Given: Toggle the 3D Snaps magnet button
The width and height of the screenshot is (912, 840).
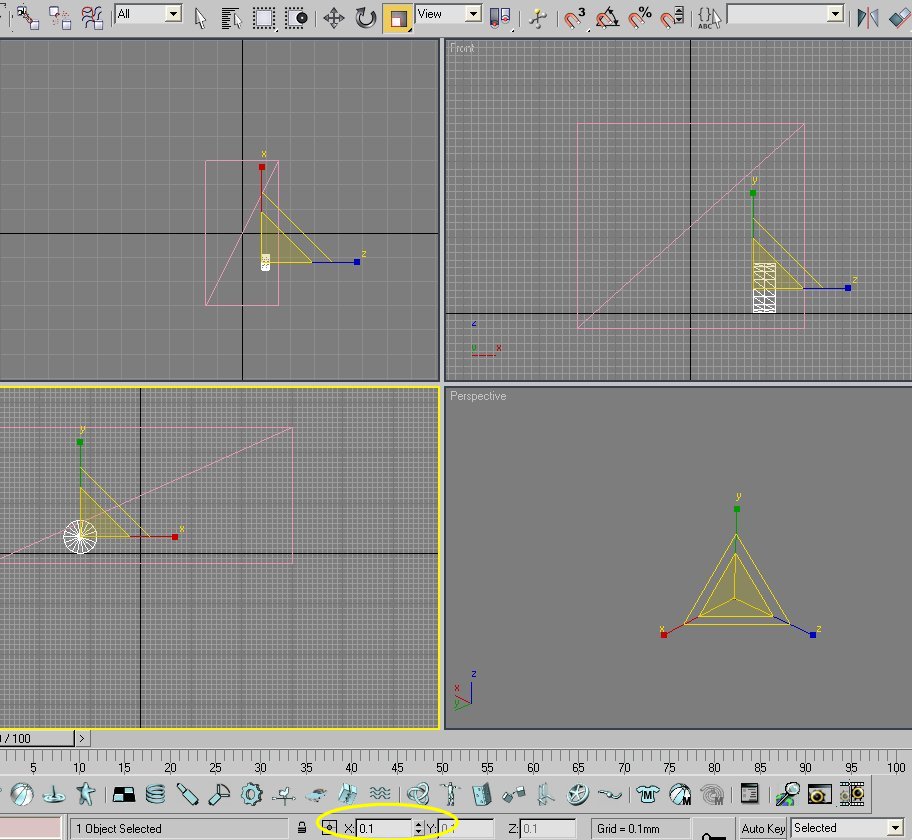Looking at the screenshot, I should pyautogui.click(x=575, y=16).
